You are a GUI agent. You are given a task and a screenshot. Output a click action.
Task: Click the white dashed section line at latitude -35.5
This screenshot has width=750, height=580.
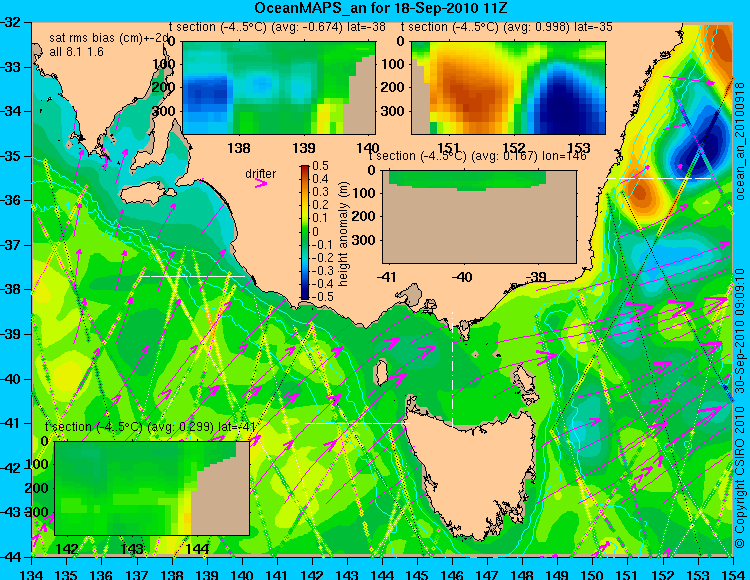(659, 178)
